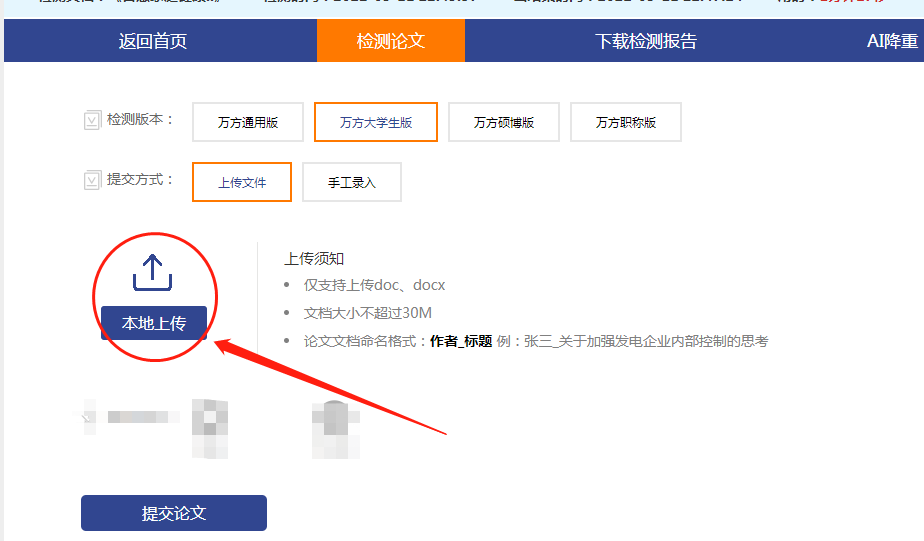The width and height of the screenshot is (924, 541).
Task: Click the text 文档大小不超过30M
Action: point(368,313)
